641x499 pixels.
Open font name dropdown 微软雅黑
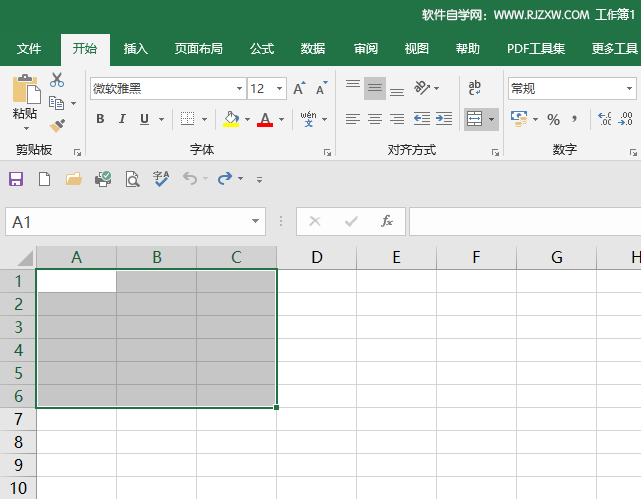click(239, 88)
